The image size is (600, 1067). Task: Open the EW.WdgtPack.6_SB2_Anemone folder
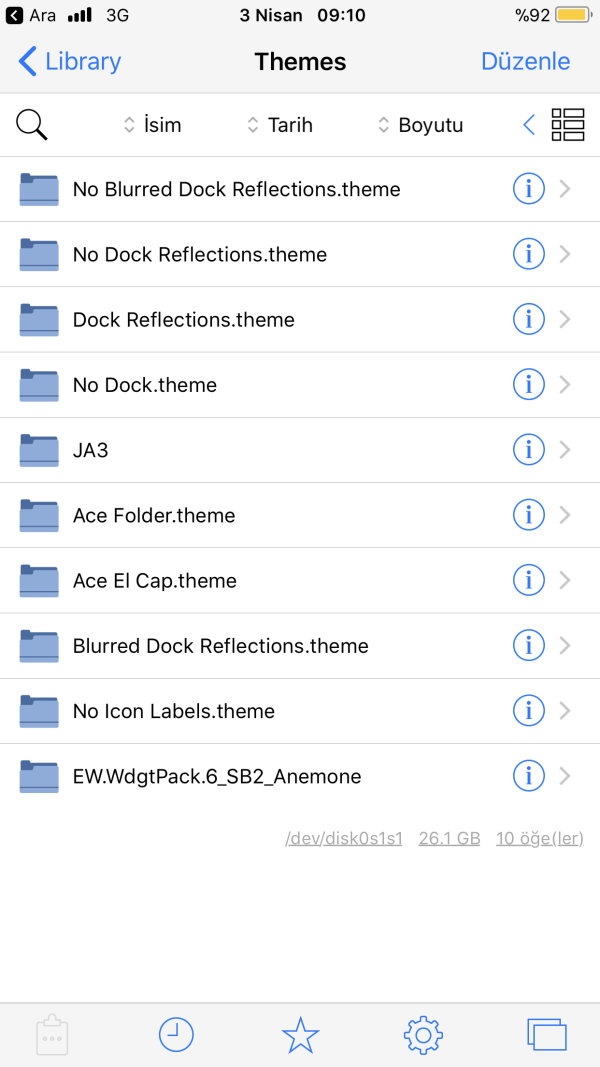coord(216,776)
